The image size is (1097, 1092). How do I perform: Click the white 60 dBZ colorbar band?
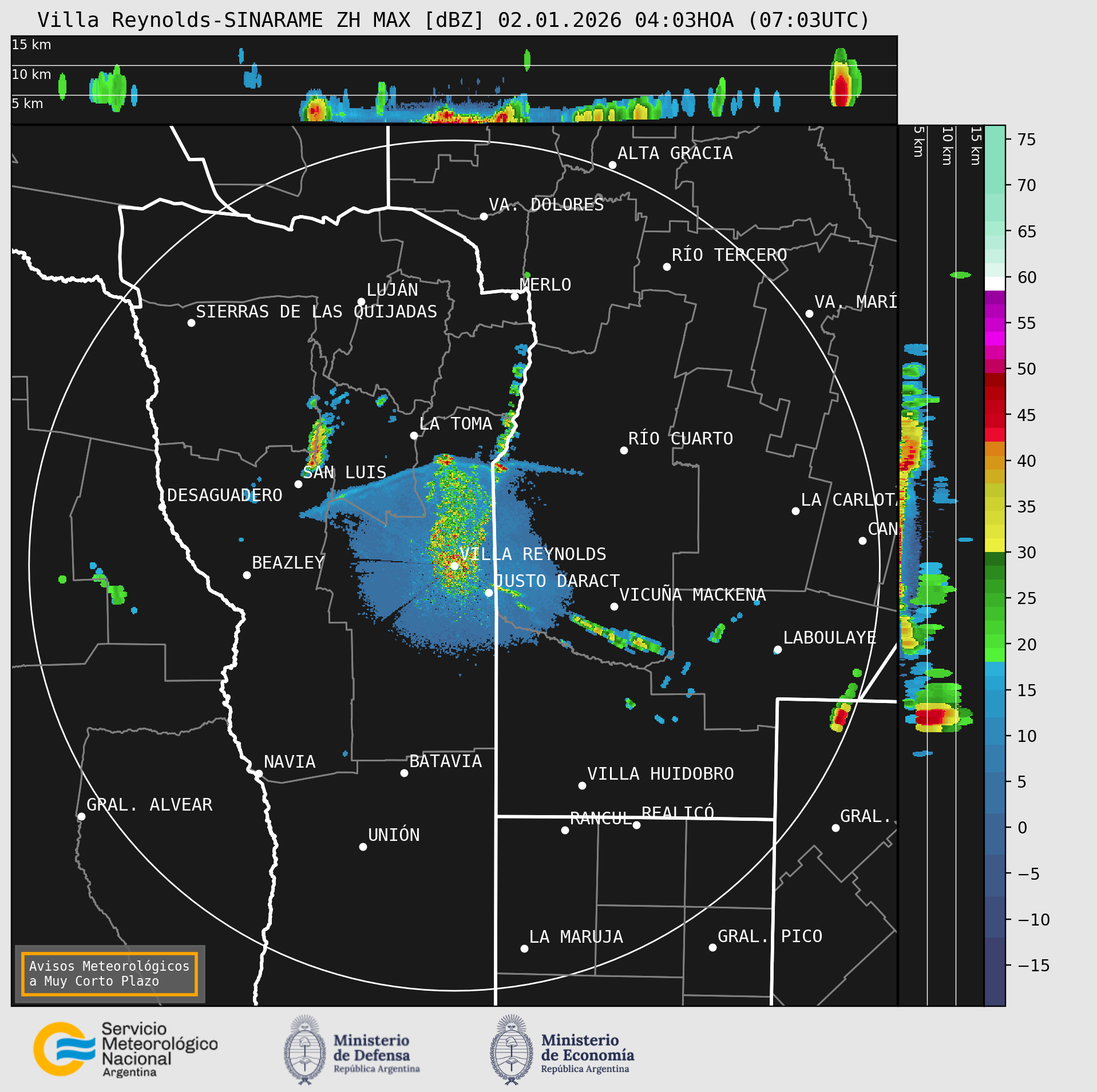[x=995, y=284]
